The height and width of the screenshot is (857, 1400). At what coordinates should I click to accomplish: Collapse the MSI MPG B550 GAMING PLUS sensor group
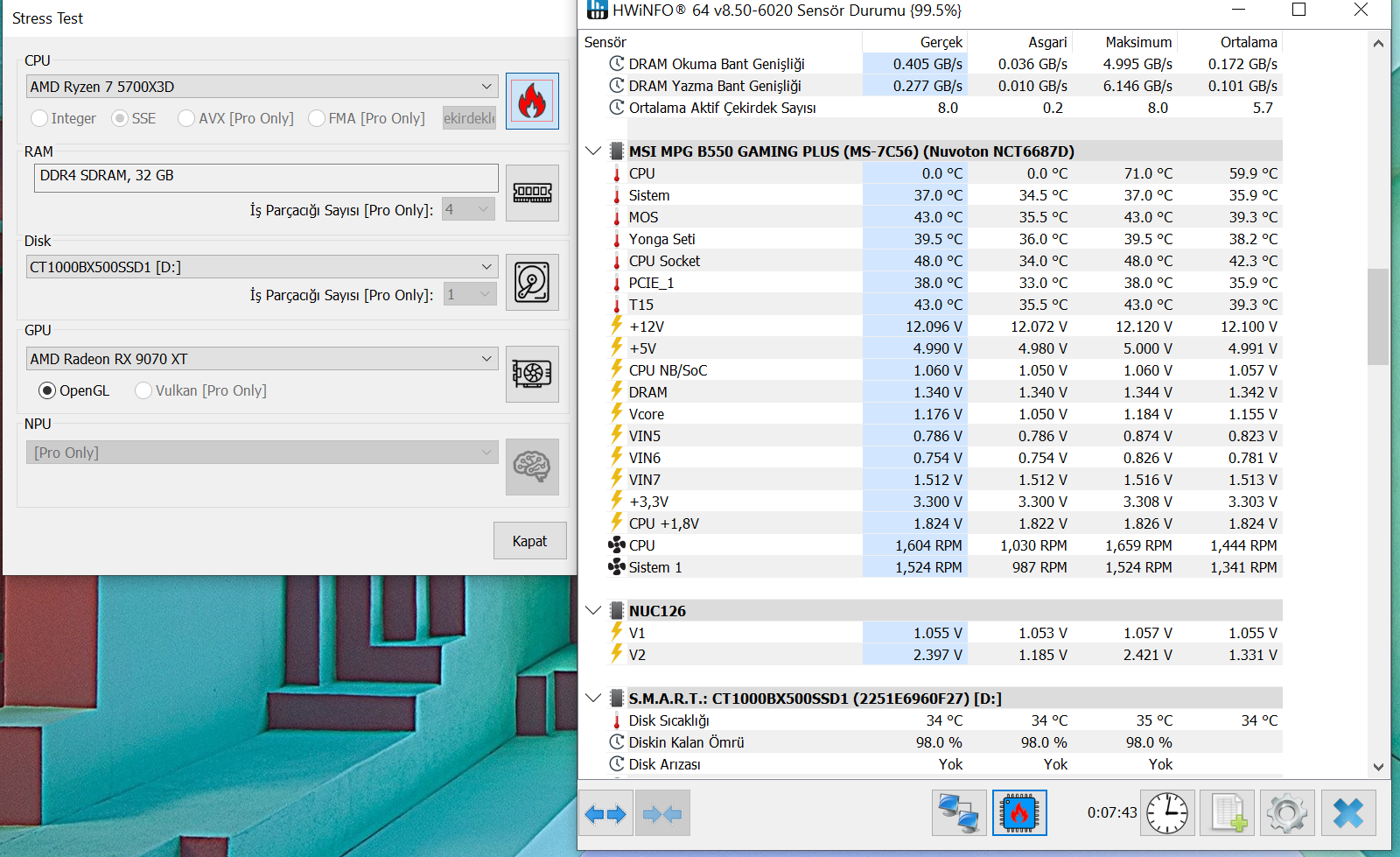click(x=593, y=151)
